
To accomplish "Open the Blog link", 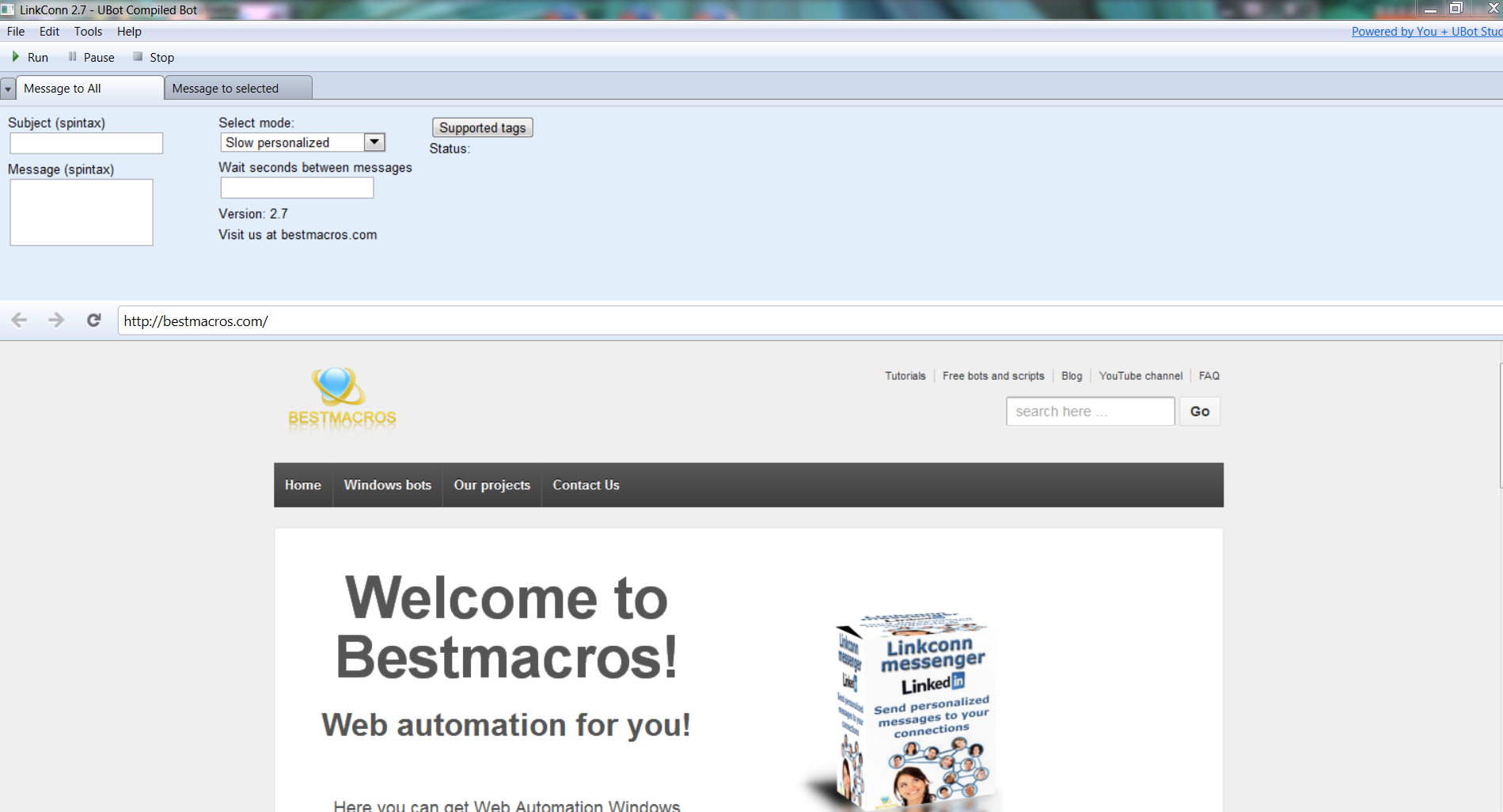I will [x=1072, y=376].
